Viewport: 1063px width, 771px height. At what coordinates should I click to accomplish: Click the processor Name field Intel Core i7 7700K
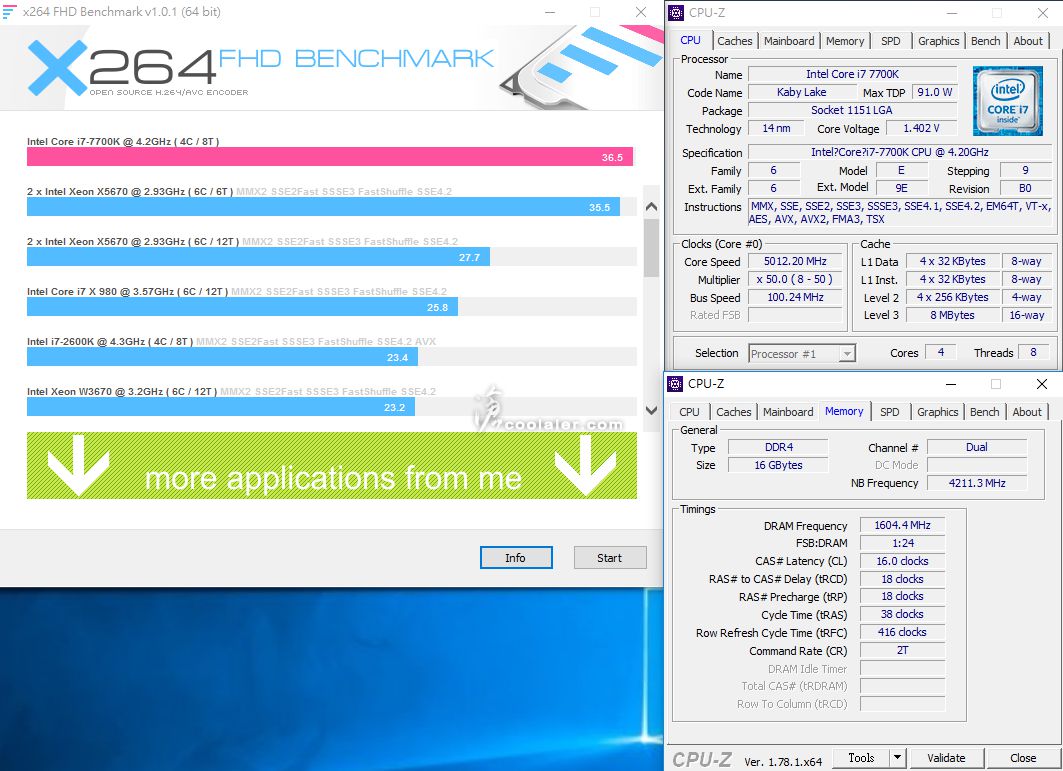click(852, 74)
